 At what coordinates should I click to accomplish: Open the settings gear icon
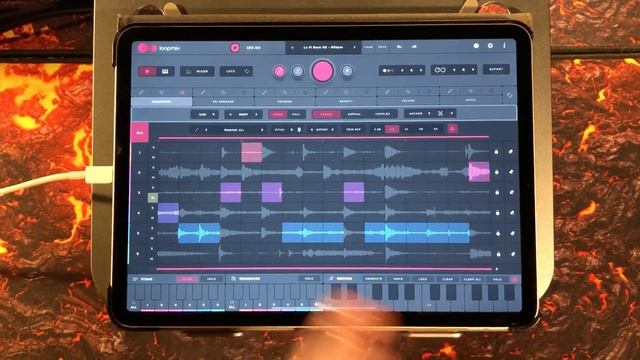490,46
